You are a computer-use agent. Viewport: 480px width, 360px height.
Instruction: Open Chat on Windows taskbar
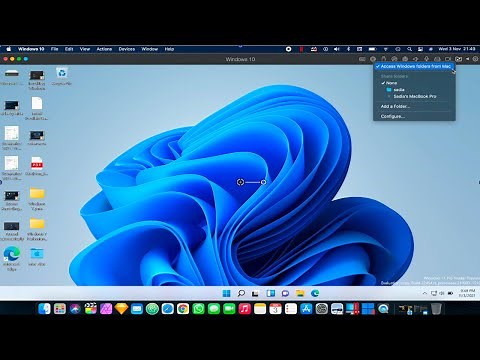[x=285, y=293]
